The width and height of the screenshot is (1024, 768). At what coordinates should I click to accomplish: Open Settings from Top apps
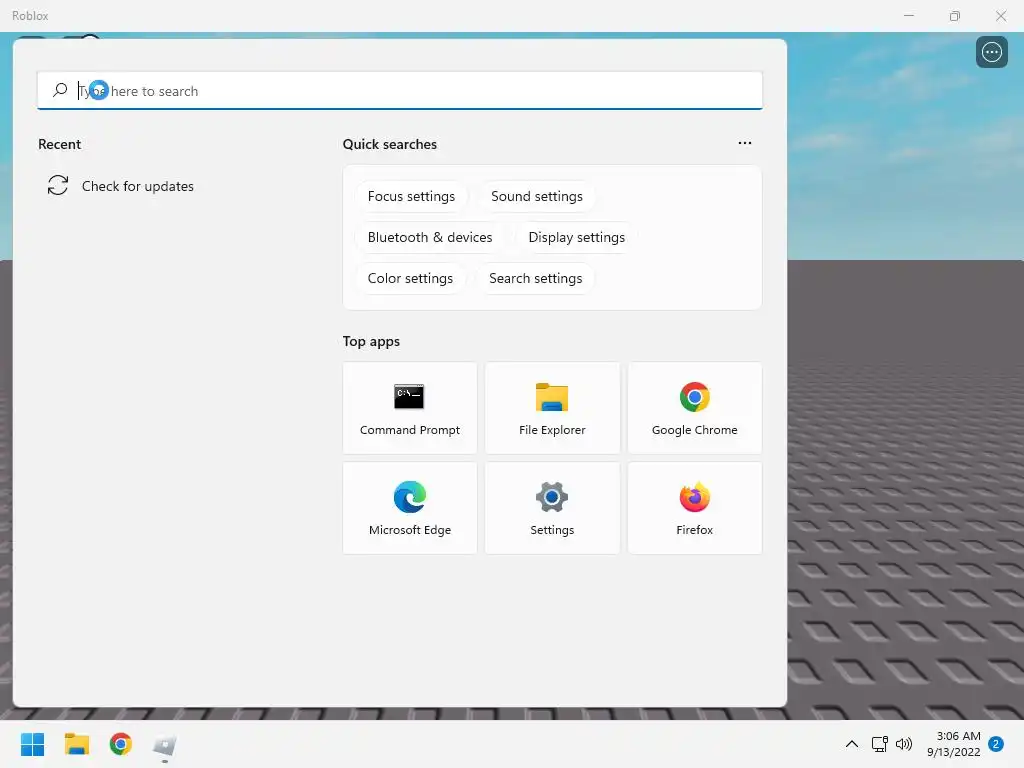click(x=552, y=508)
